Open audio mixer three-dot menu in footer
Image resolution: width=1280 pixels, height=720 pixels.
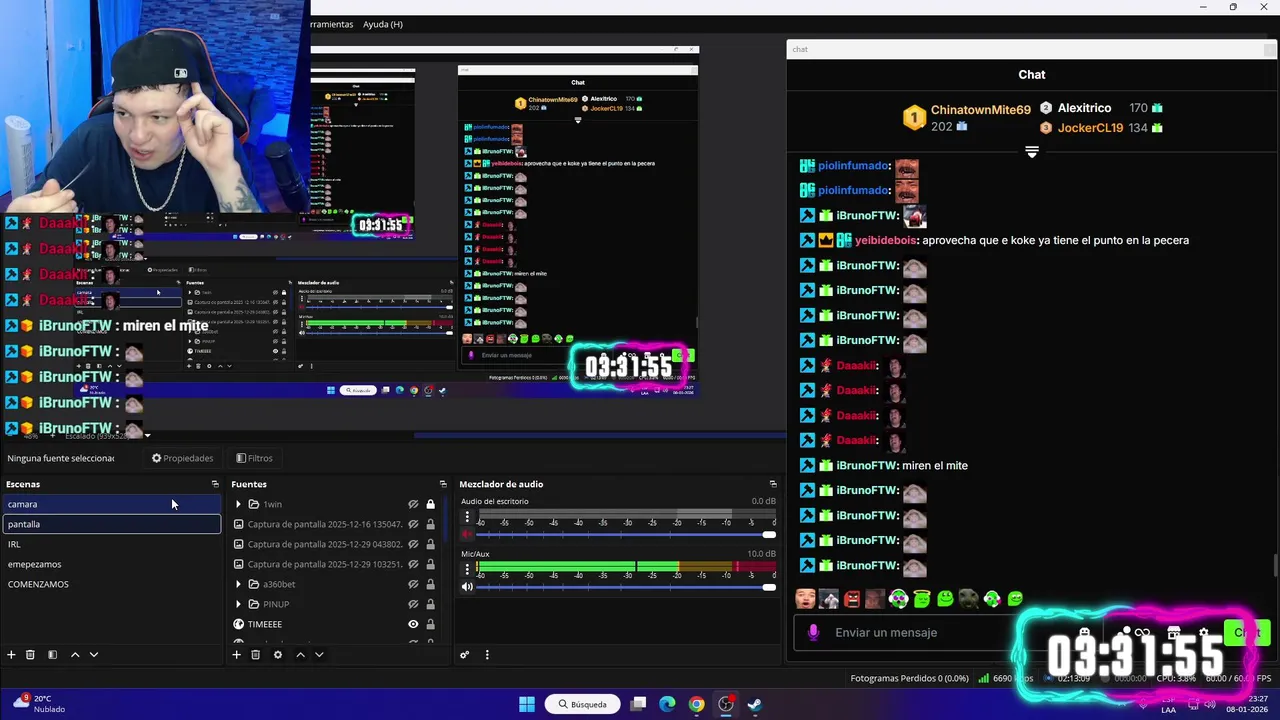[487, 655]
